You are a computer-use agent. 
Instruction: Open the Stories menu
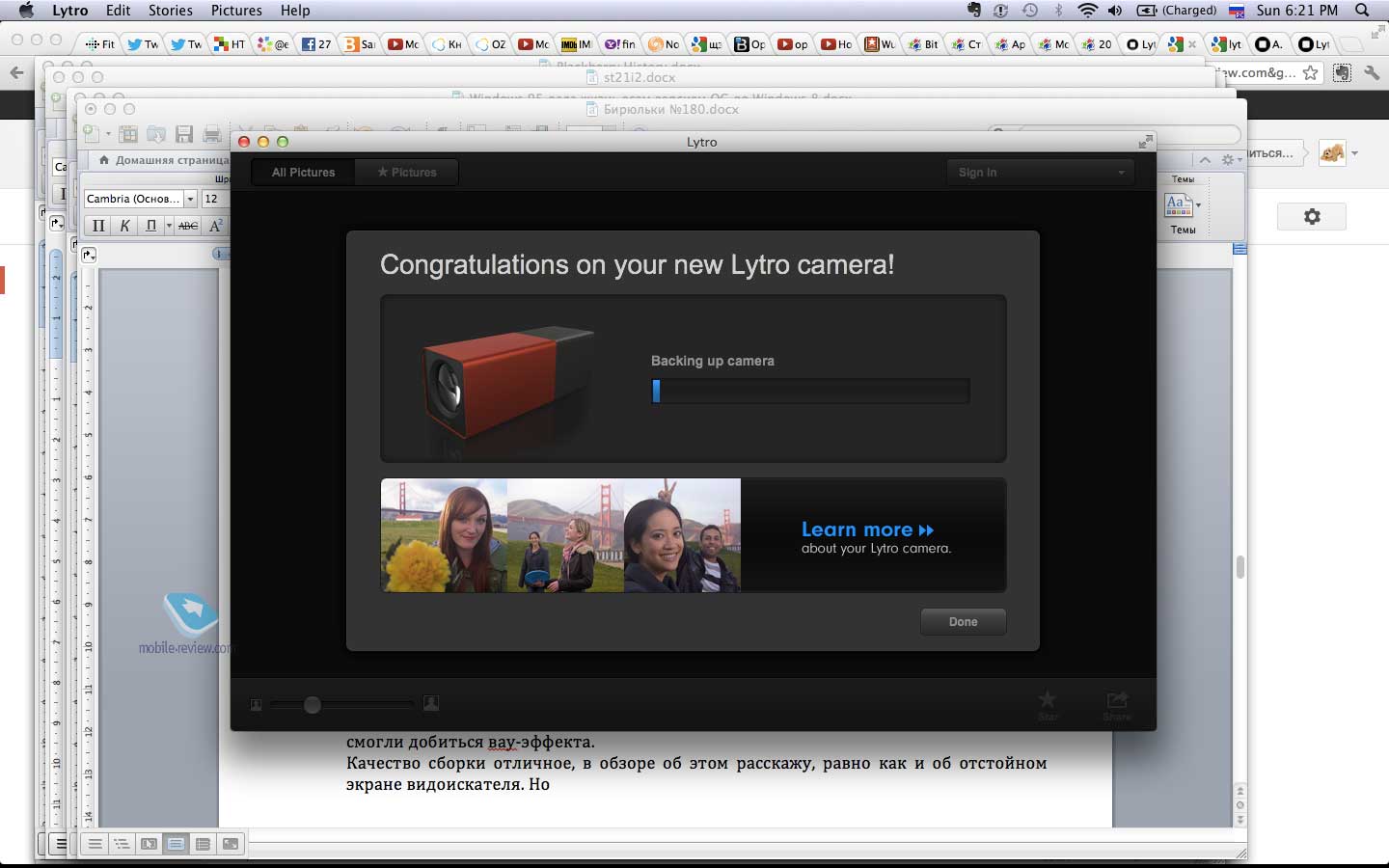point(170,11)
